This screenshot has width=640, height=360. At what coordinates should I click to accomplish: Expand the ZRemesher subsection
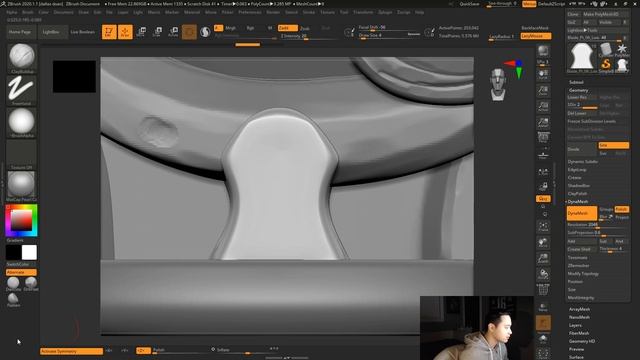click(578, 265)
